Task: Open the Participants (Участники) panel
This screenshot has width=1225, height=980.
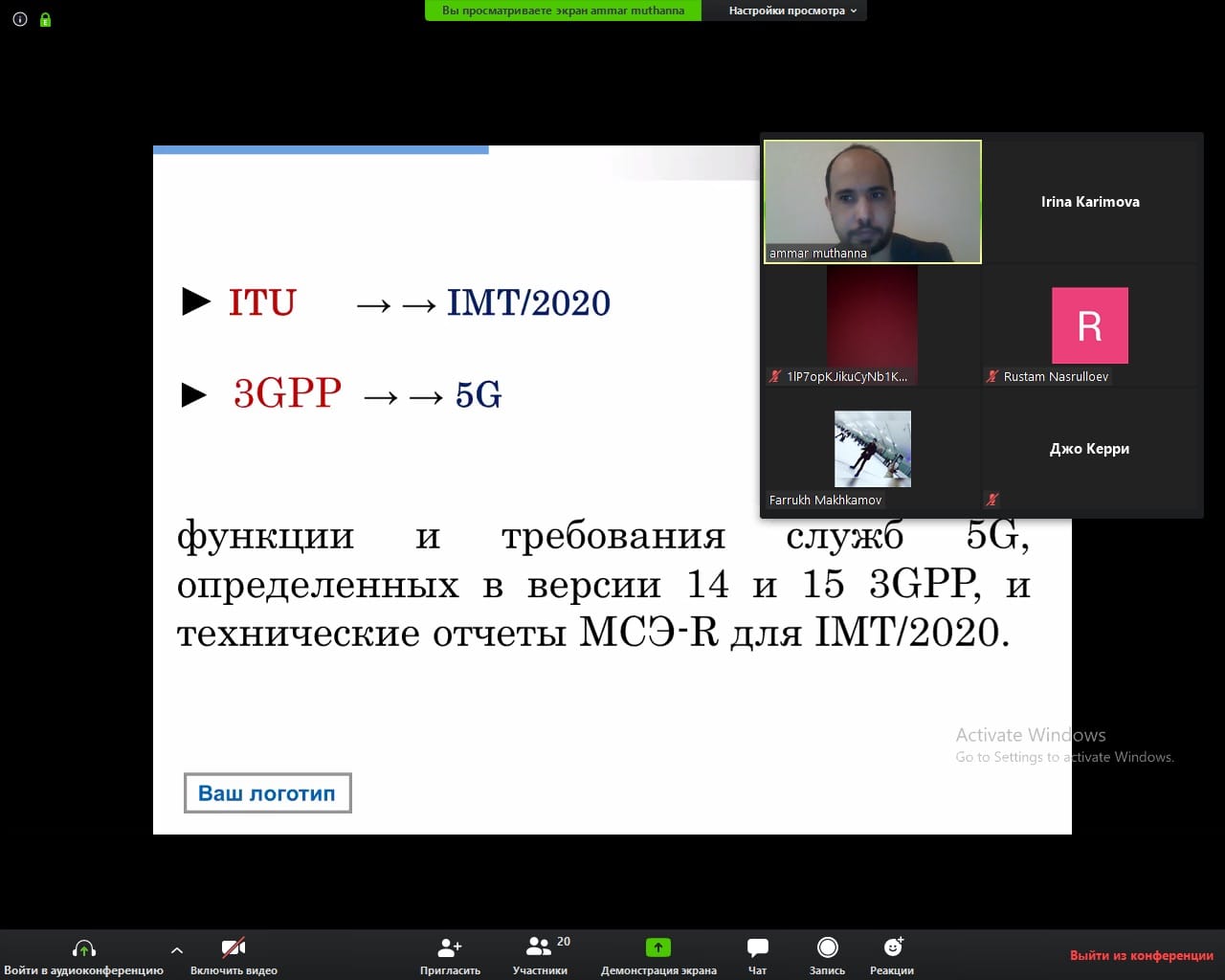Action: coord(540,948)
